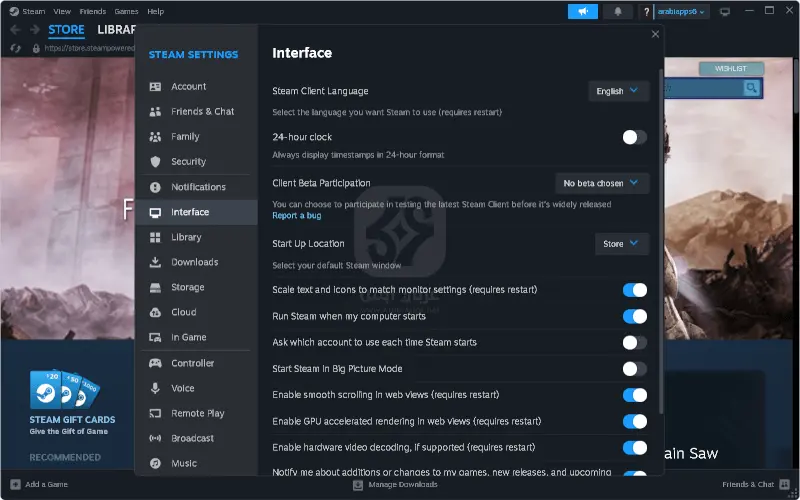Change Start Up Location dropdown
Screen dimensions: 800x500
[x=621, y=244]
